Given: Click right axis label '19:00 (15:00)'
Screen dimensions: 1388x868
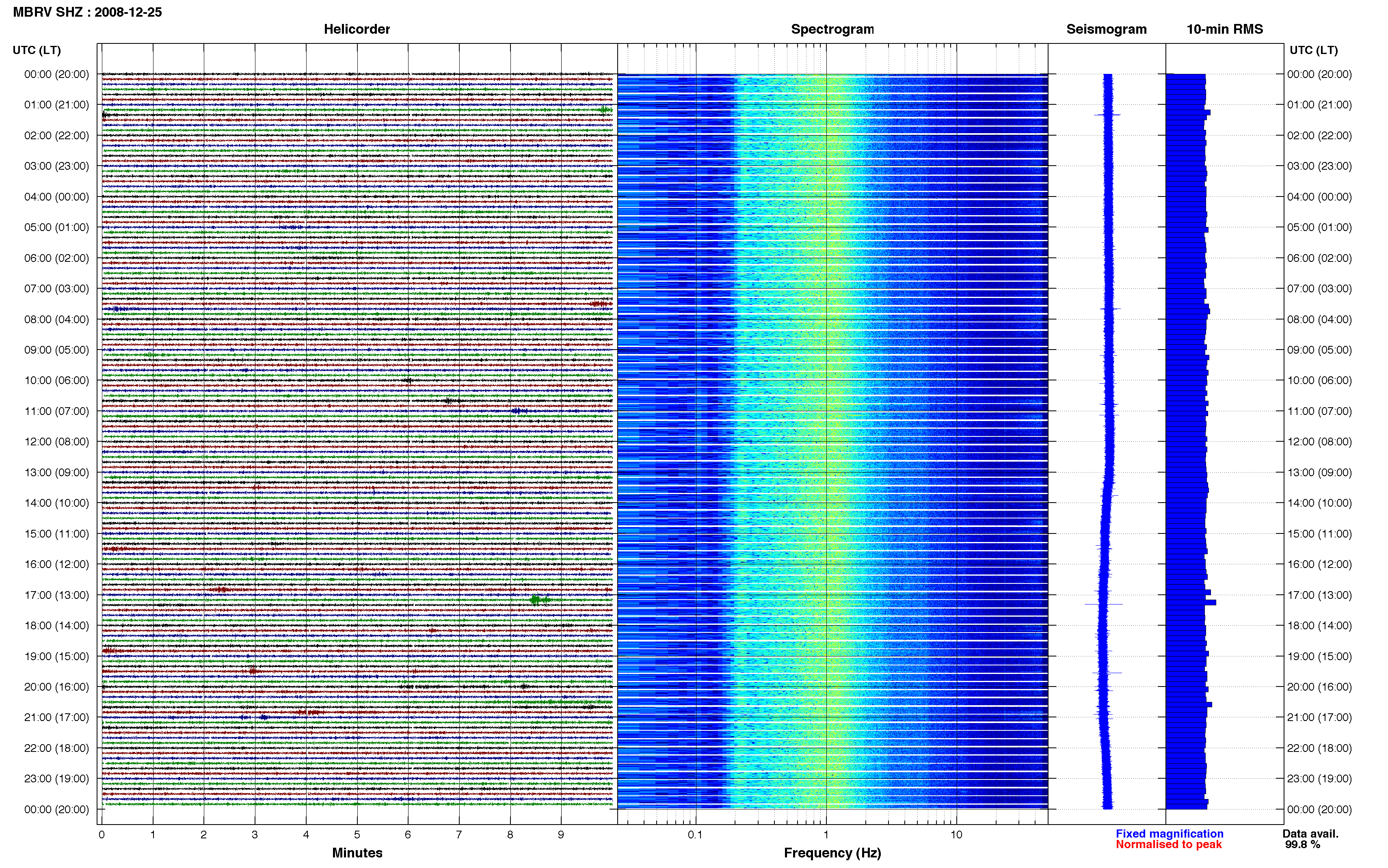Looking at the screenshot, I should tap(1319, 656).
